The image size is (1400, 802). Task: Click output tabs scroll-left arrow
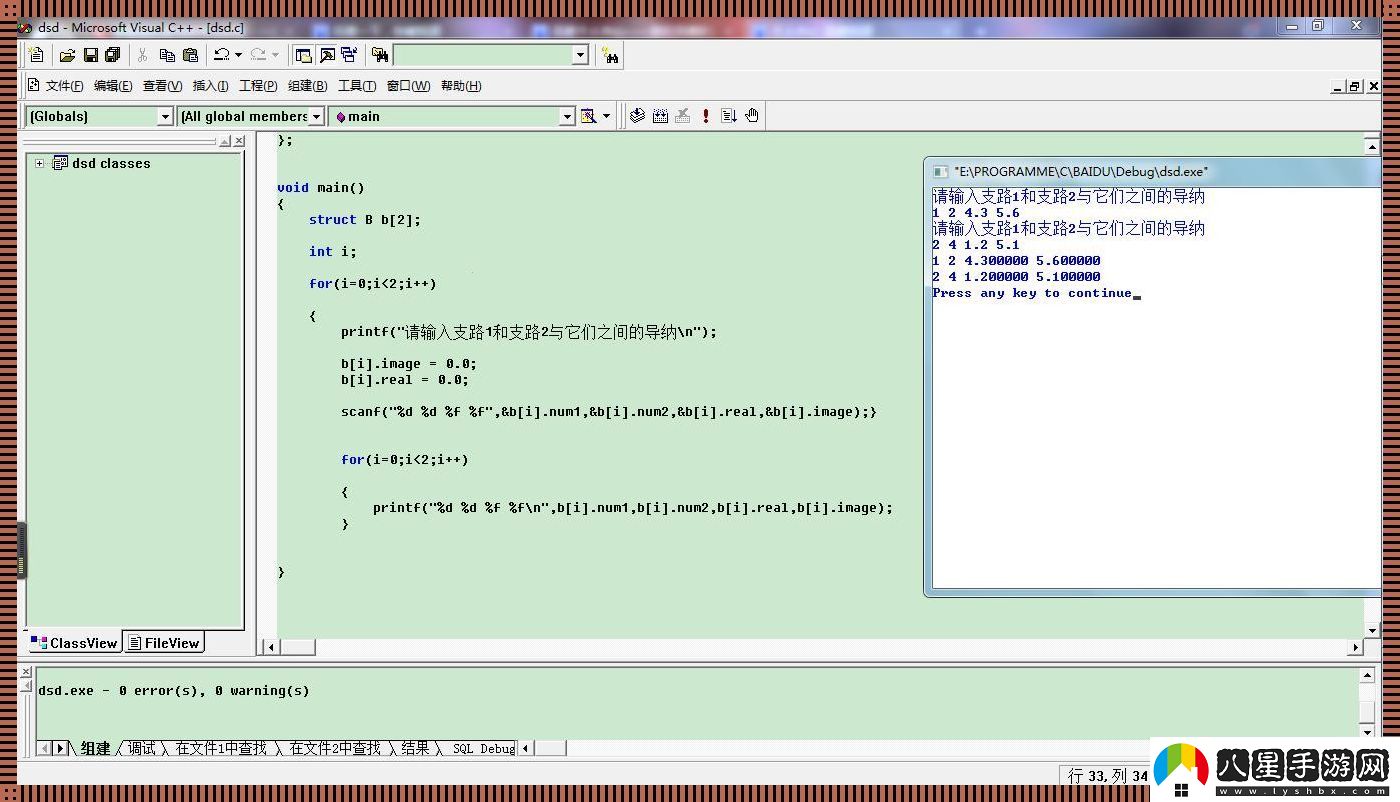[44, 748]
